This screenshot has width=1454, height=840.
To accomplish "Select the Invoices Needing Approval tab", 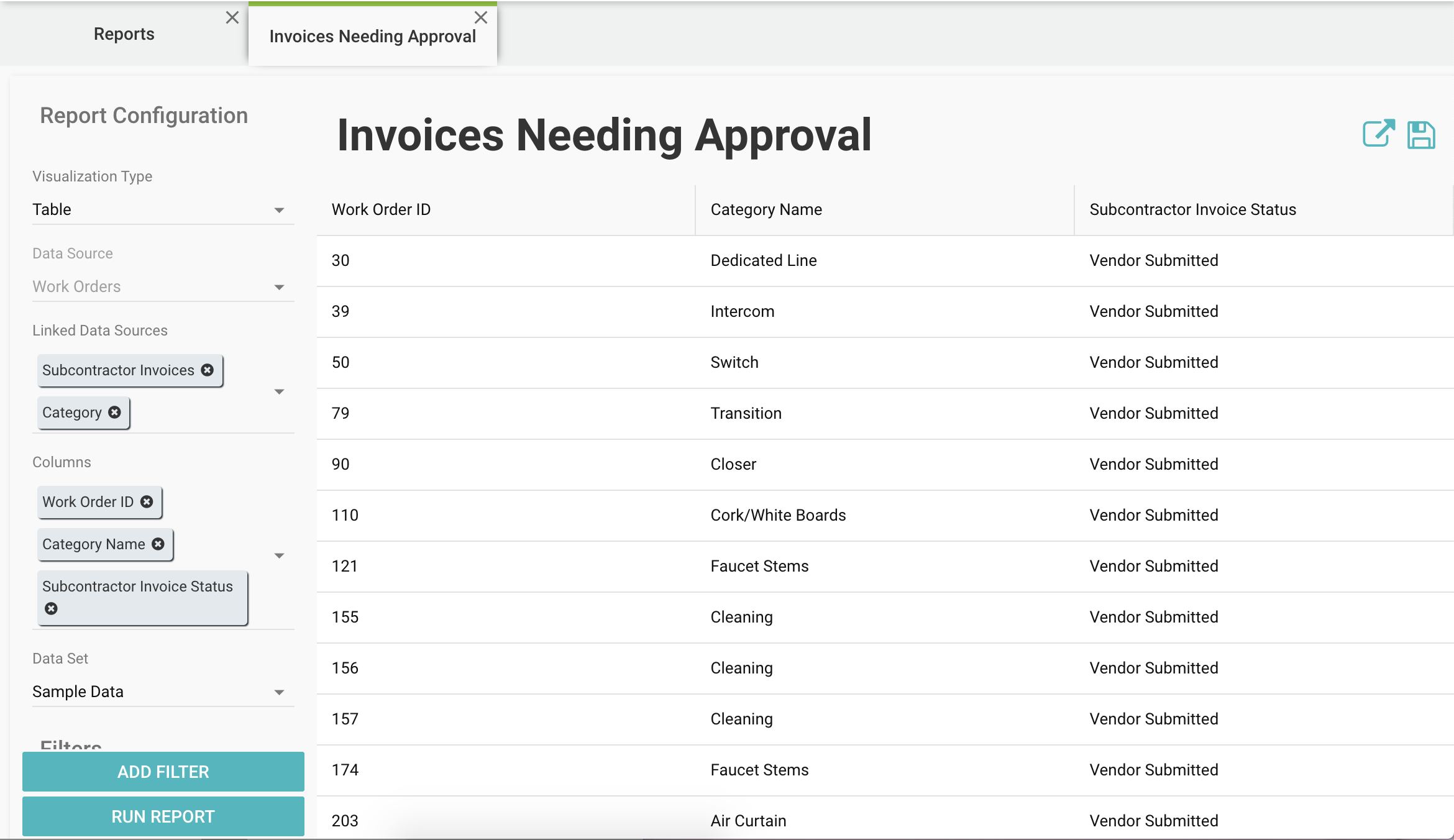I will click(373, 36).
